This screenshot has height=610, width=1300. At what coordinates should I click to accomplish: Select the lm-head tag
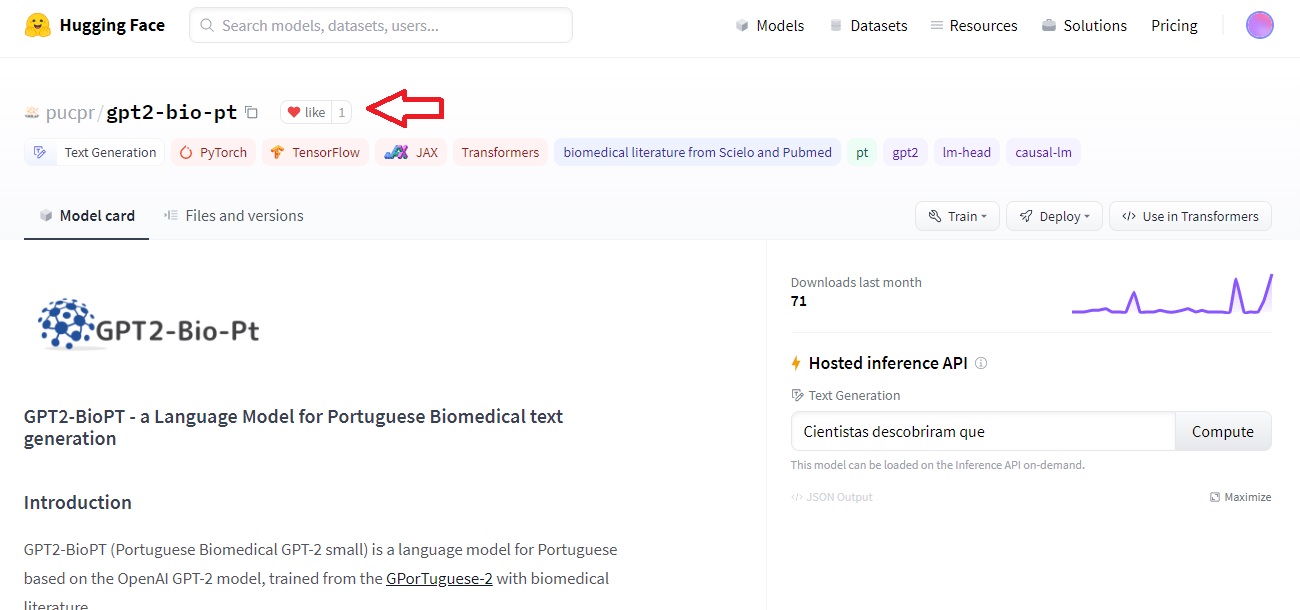[967, 152]
